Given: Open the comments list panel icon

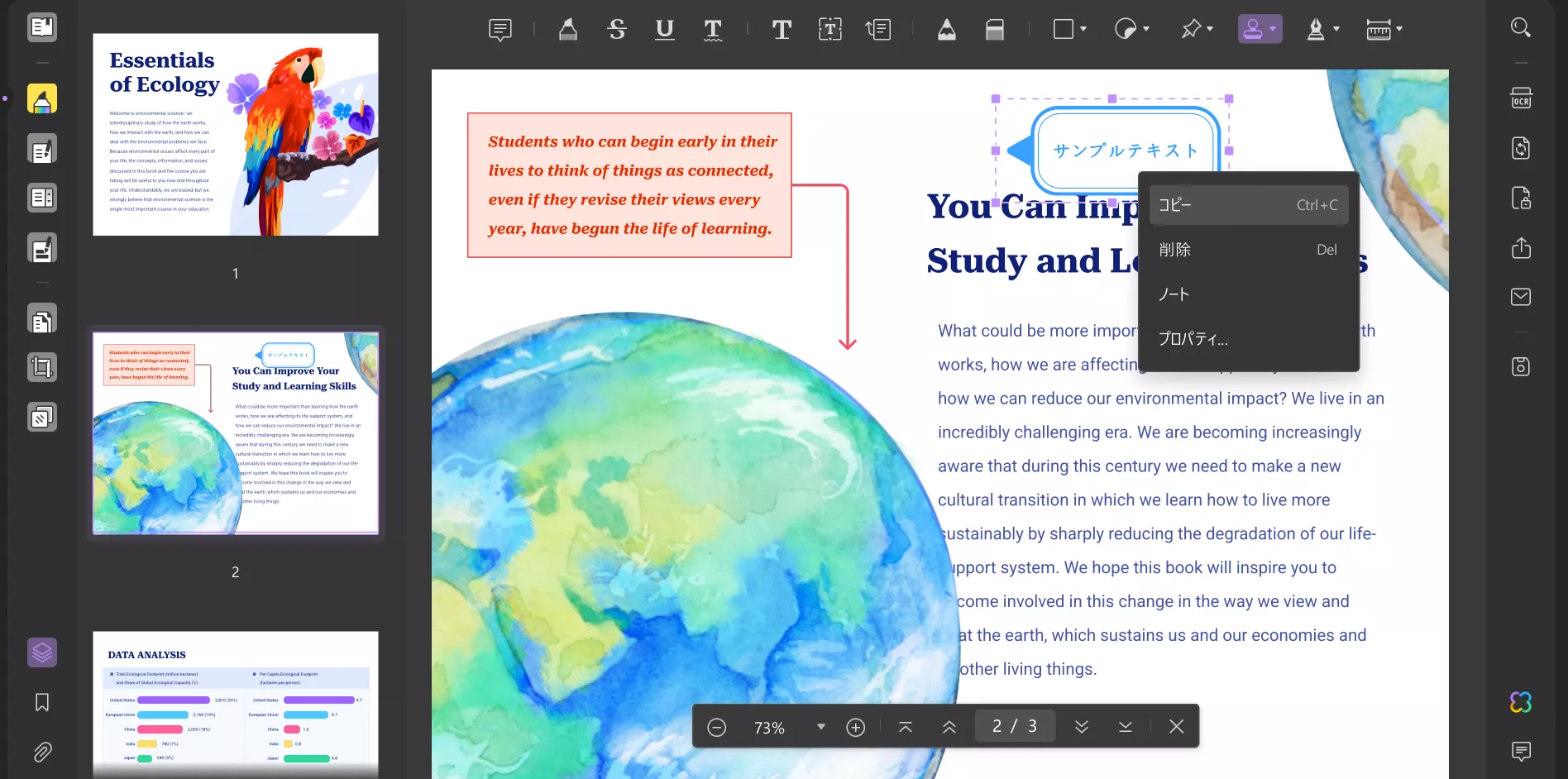Looking at the screenshot, I should coord(1521,751).
